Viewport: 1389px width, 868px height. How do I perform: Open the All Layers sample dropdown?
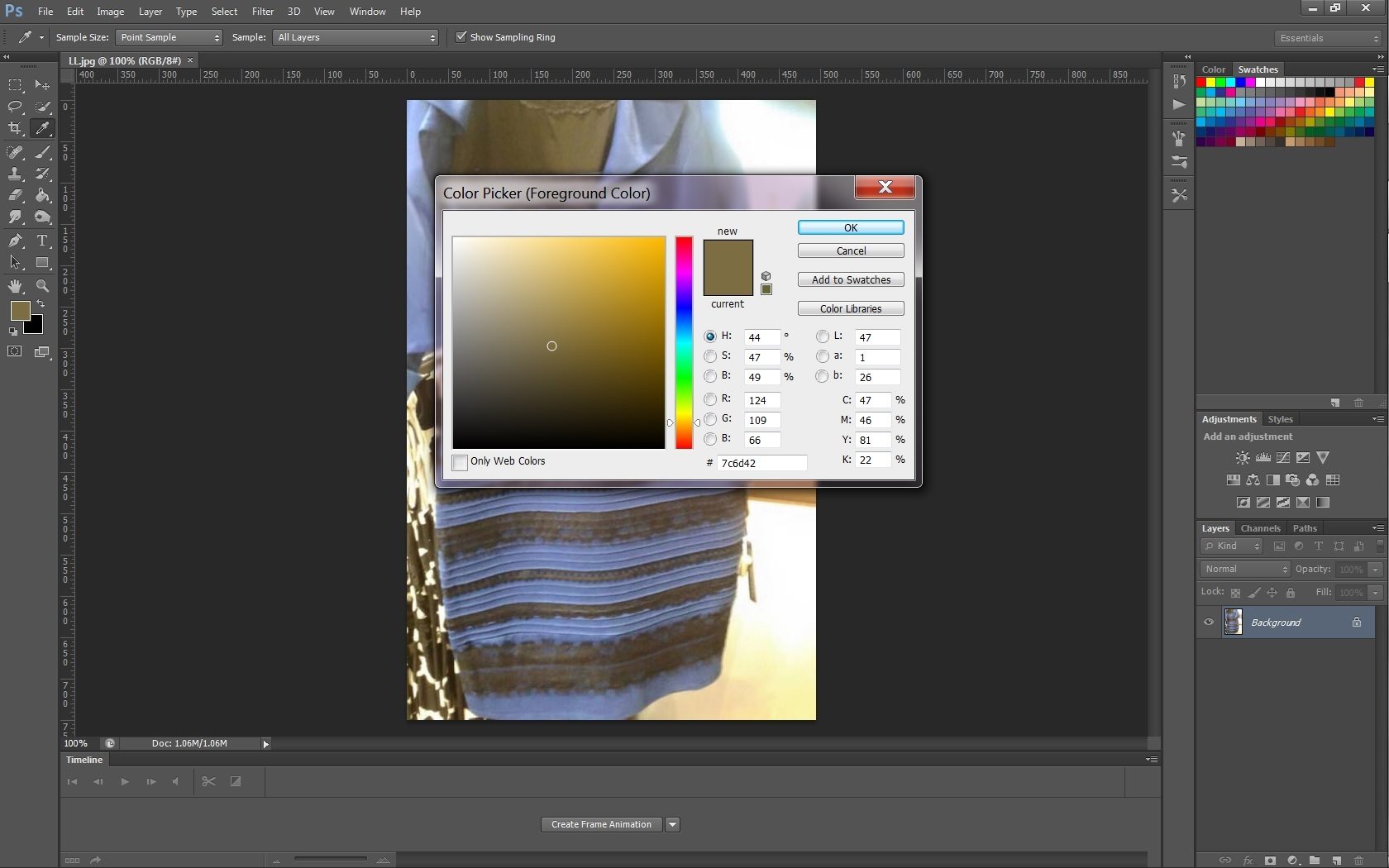coord(356,37)
